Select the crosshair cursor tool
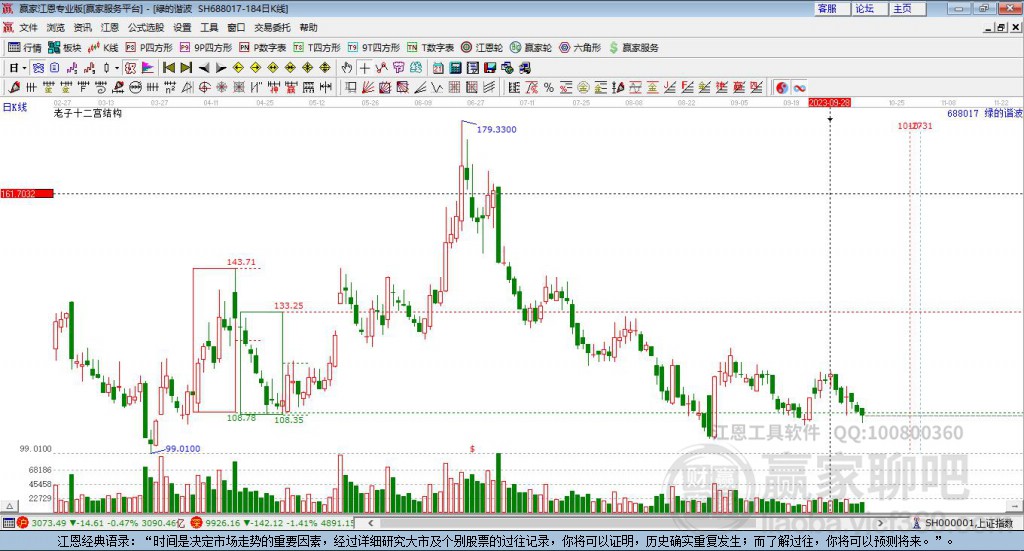This screenshot has width=1024, height=551. (x=364, y=68)
